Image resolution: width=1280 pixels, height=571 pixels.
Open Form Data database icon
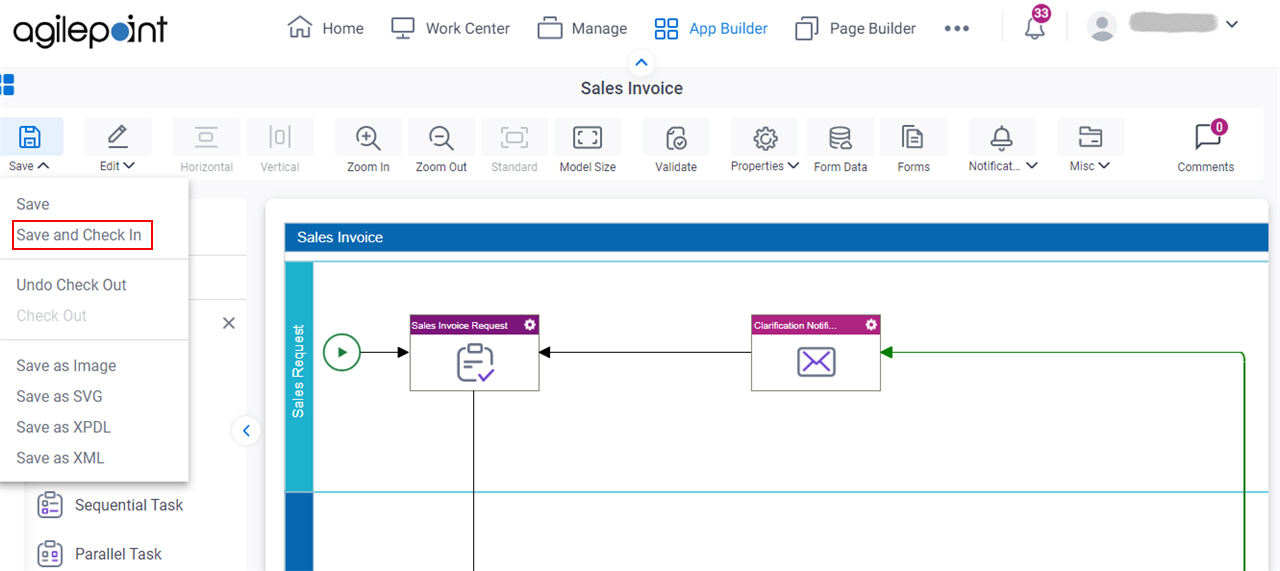pos(840,137)
